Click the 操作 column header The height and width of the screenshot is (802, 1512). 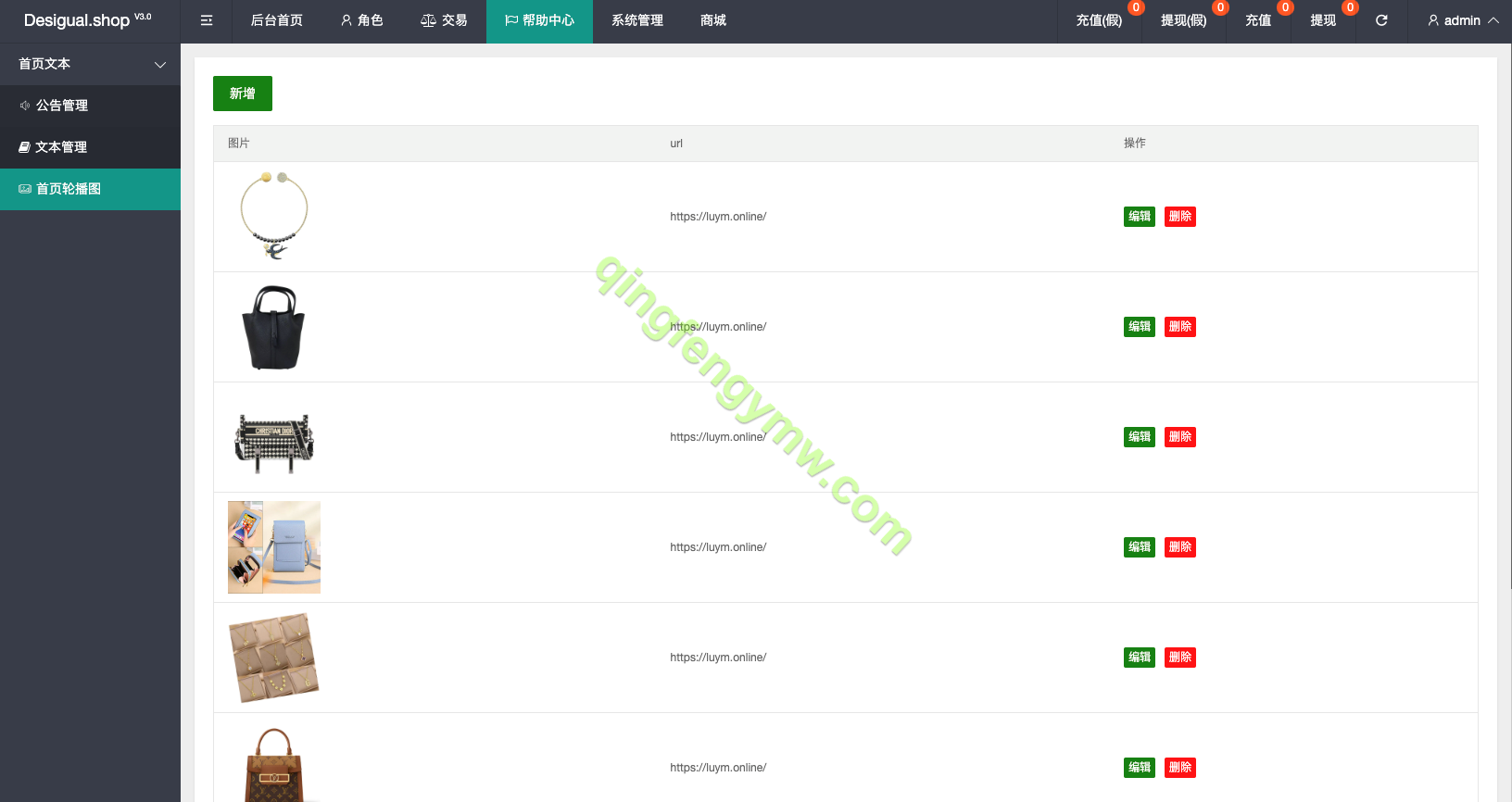pos(1135,144)
